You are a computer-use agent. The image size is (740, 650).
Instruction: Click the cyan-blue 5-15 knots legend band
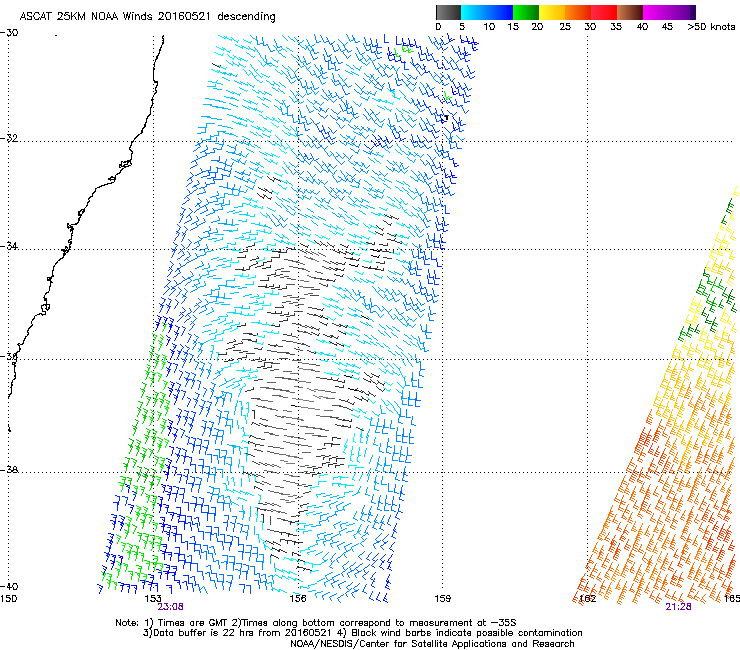point(487,12)
